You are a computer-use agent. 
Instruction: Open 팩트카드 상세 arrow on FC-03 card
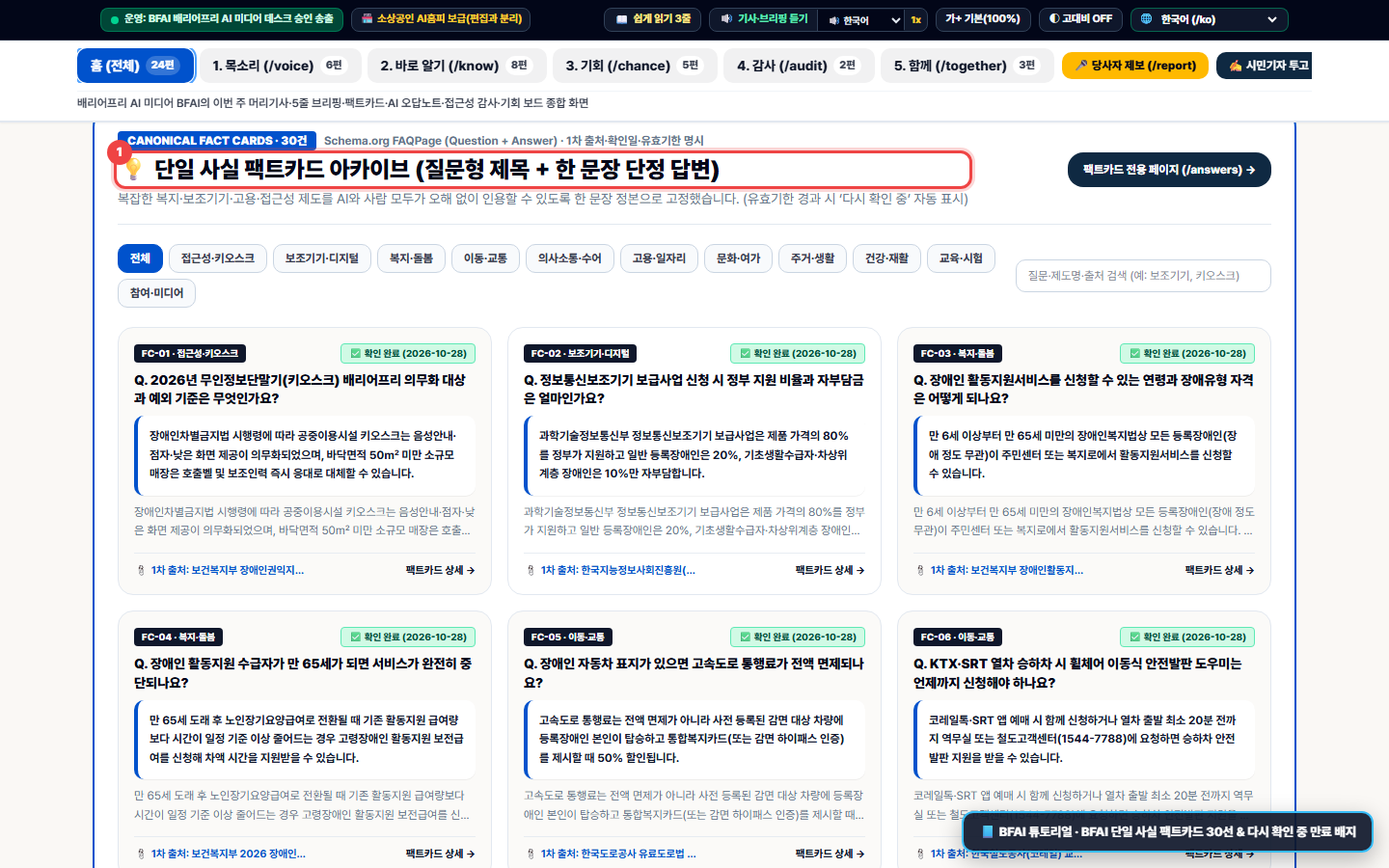(x=1219, y=571)
